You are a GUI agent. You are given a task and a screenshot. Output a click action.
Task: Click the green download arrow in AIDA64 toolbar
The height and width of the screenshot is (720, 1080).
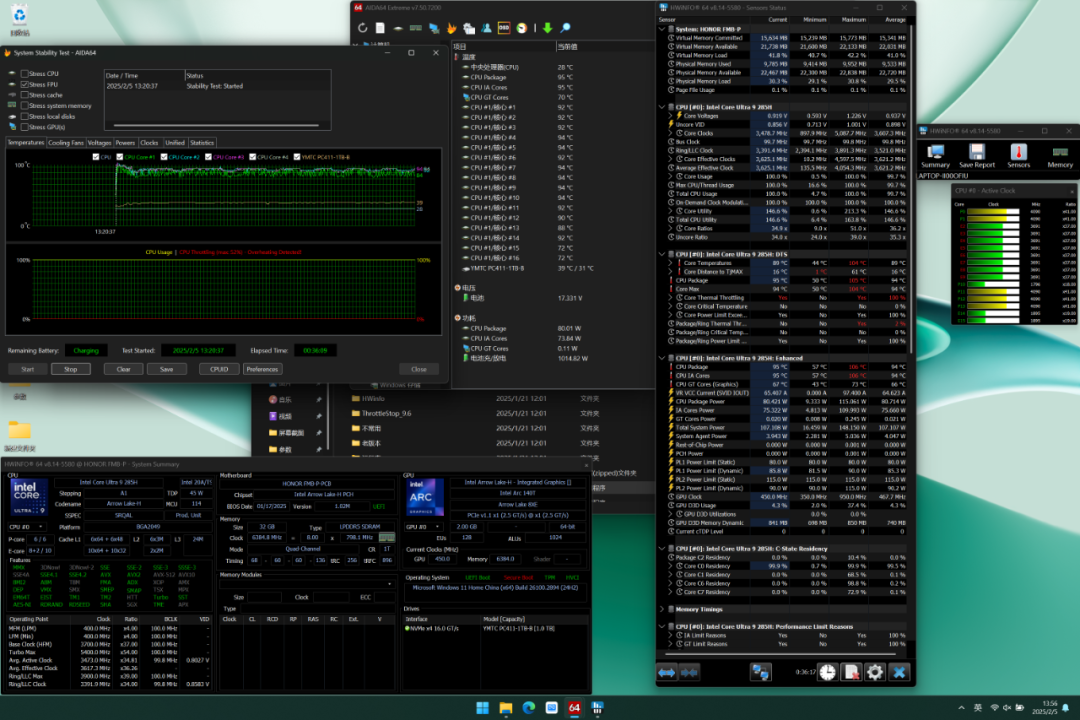[x=548, y=28]
